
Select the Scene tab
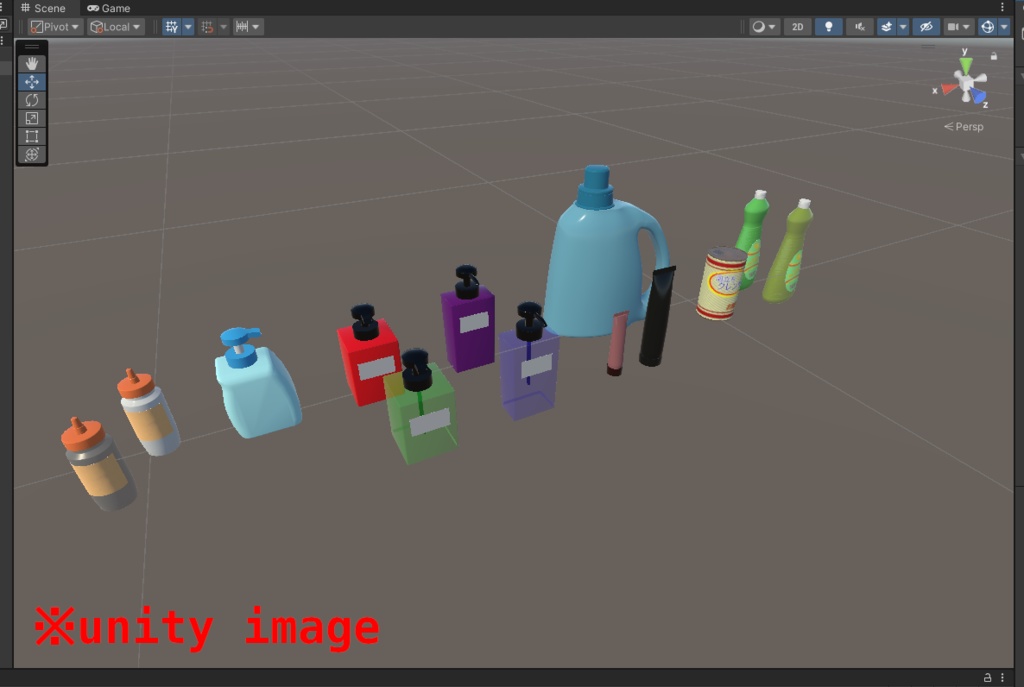pyautogui.click(x=45, y=8)
